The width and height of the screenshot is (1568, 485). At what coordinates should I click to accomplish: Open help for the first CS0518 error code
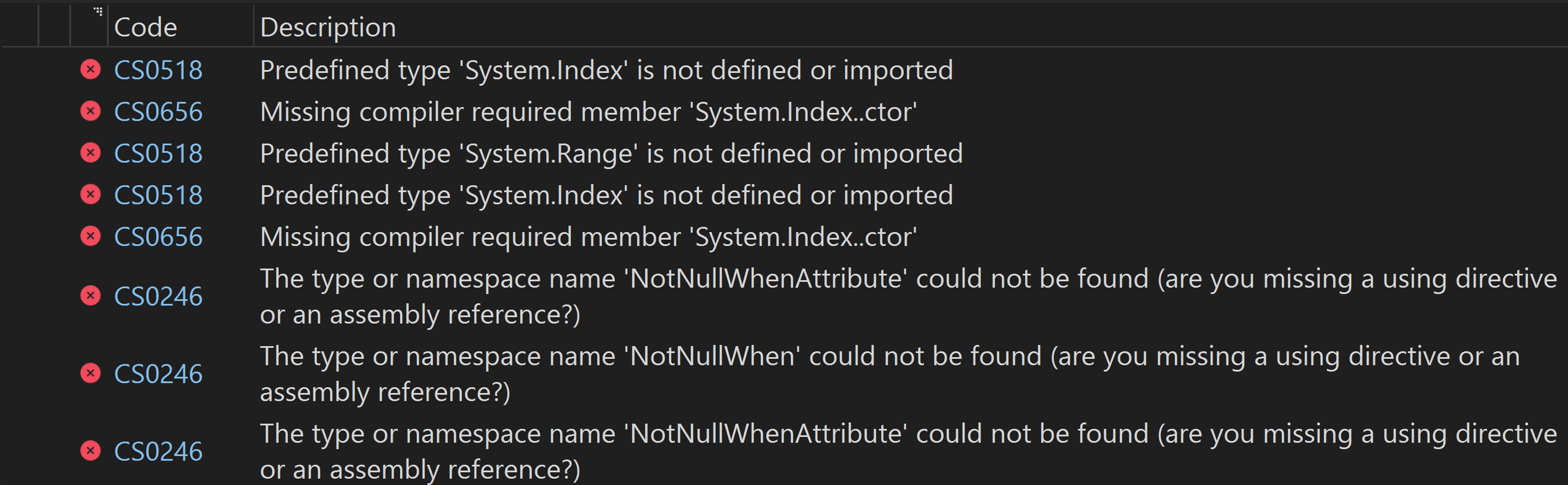[158, 69]
